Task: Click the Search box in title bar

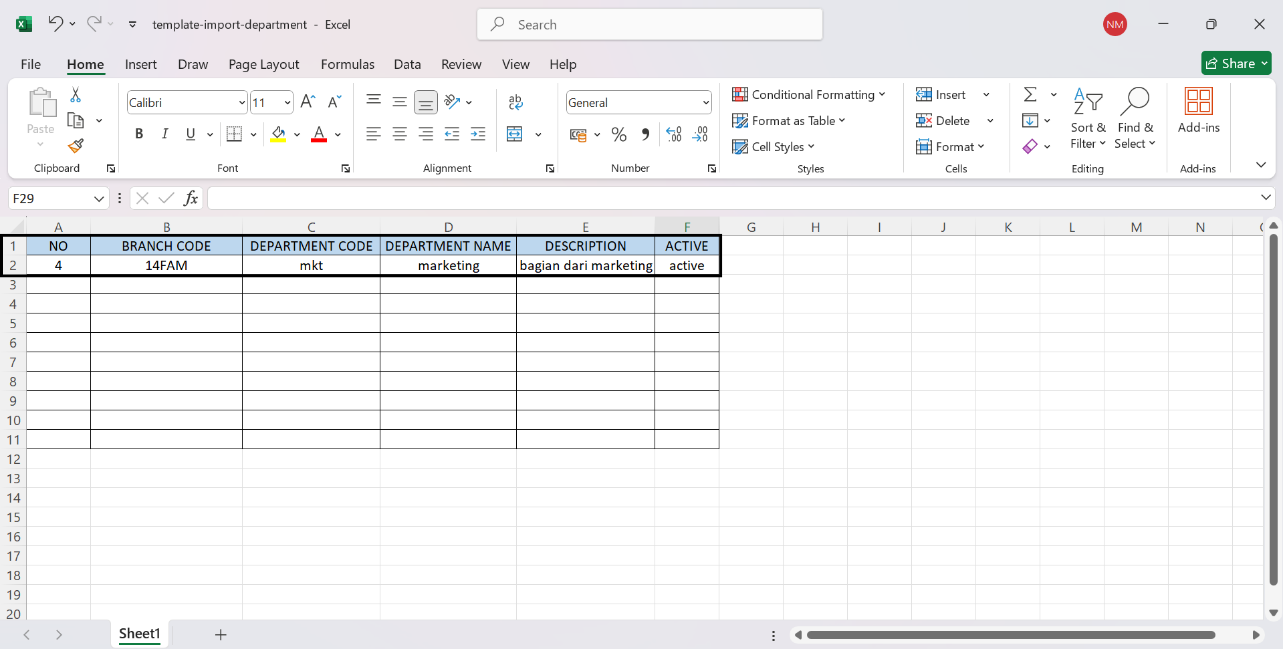Action: coord(650,25)
